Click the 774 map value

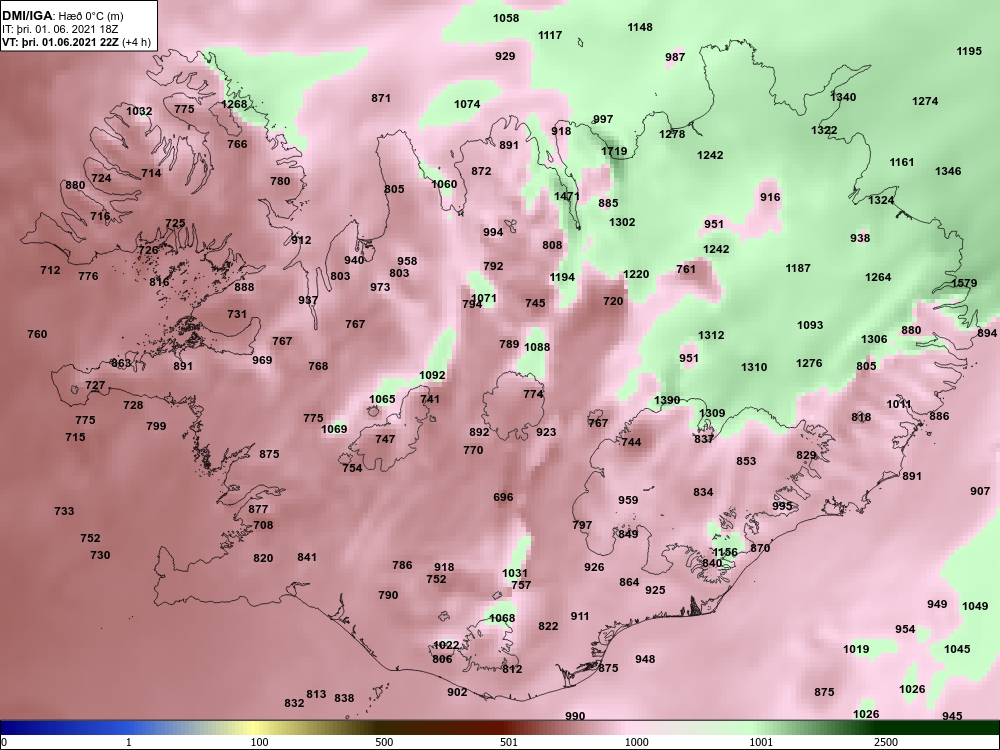pos(533,394)
